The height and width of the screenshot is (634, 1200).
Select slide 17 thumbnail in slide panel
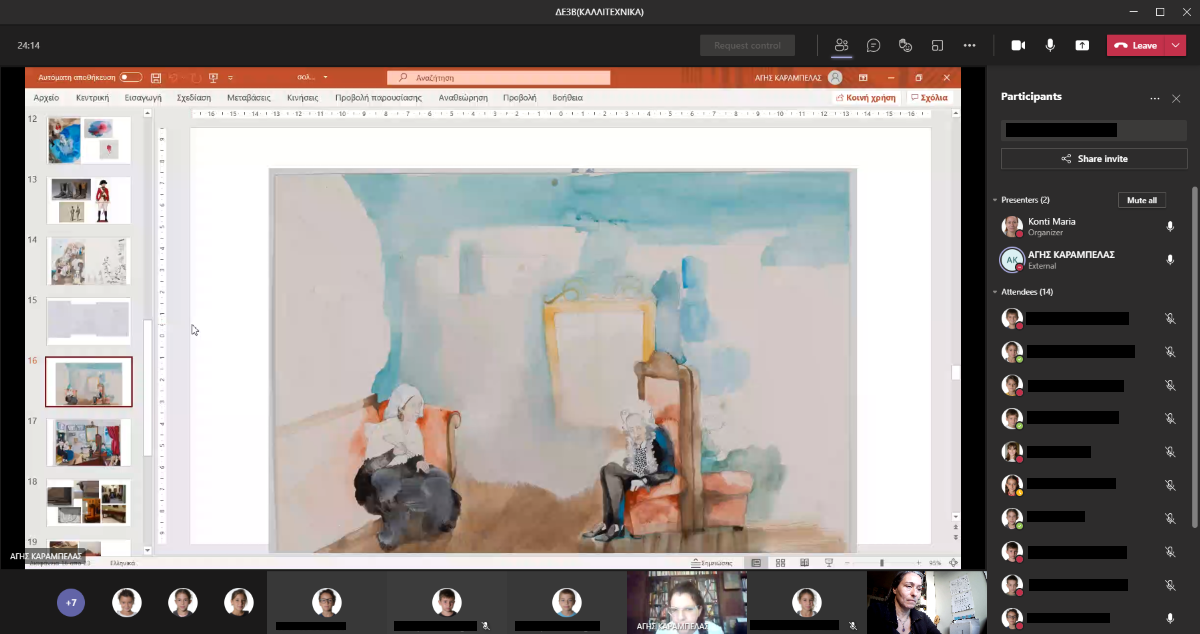(89, 442)
